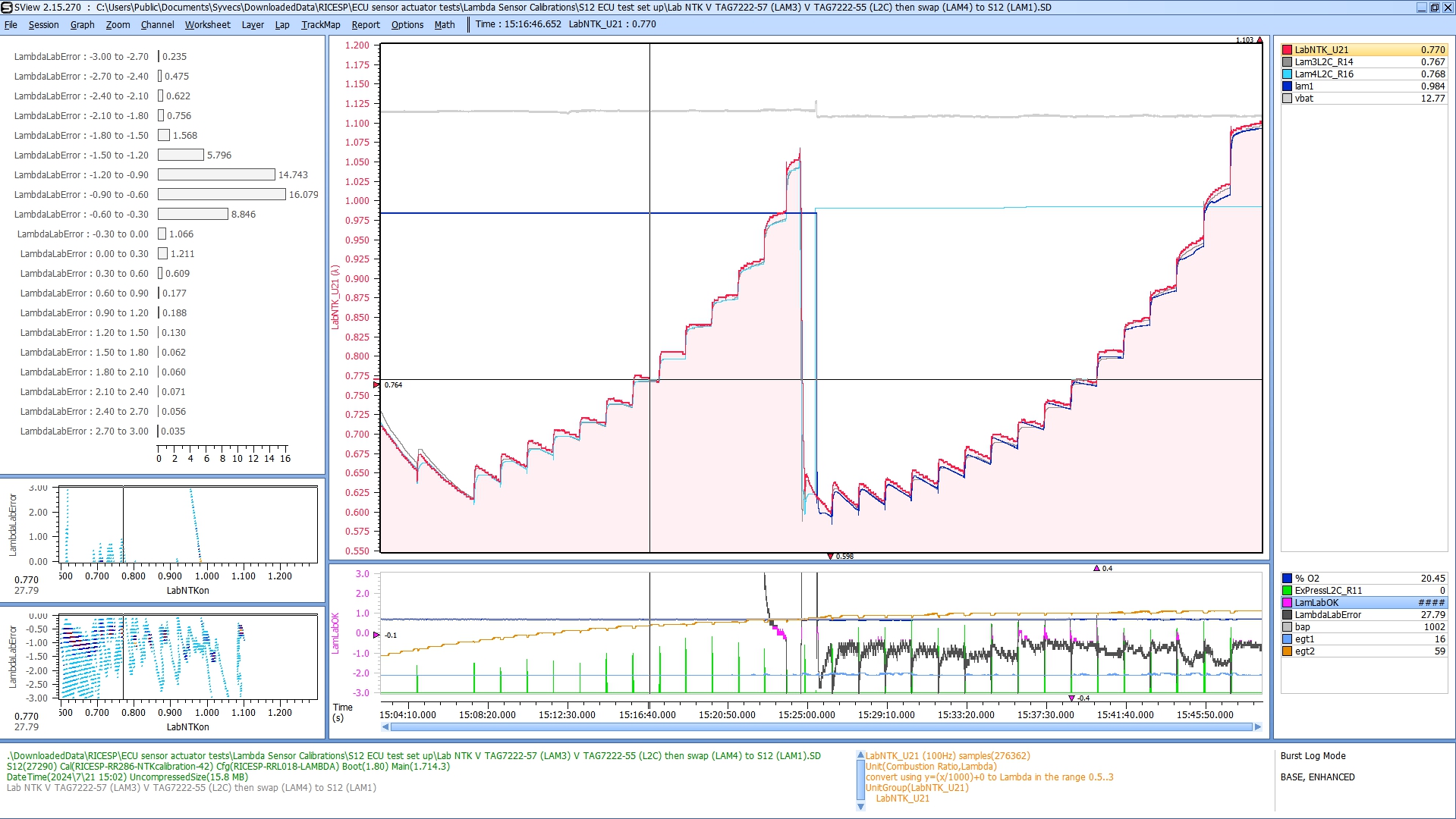Click the magenta lower marker labeled -0.4
The height and width of the screenshot is (819, 1456).
1071,698
